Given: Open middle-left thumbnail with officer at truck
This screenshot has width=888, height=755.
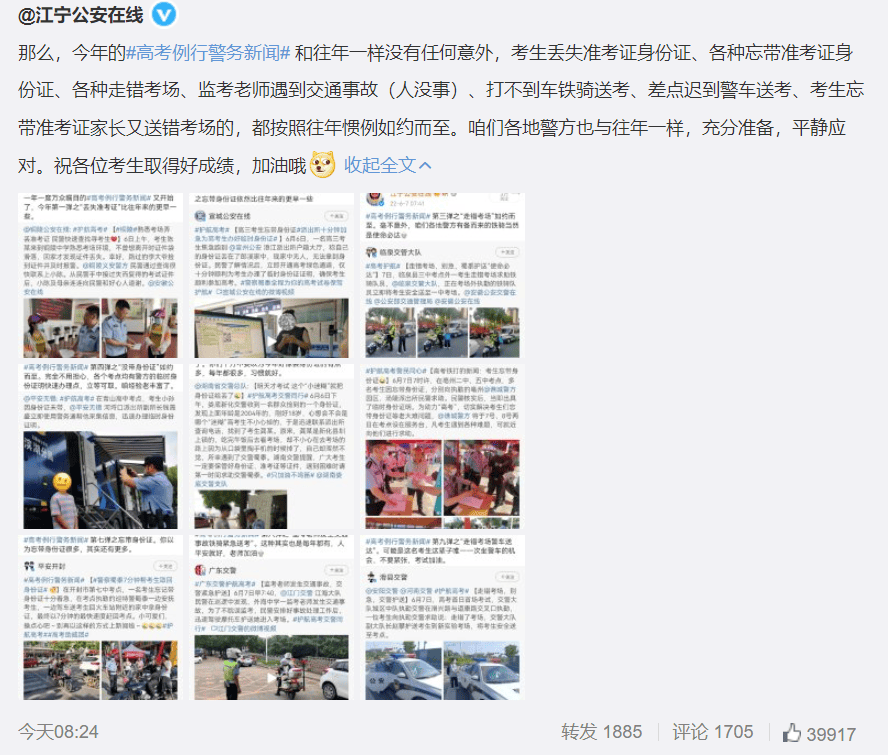Looking at the screenshot, I should coord(100,446).
